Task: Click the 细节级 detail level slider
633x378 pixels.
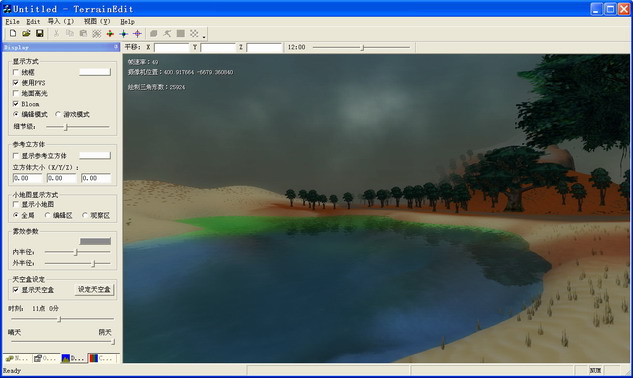Action: tap(78, 127)
